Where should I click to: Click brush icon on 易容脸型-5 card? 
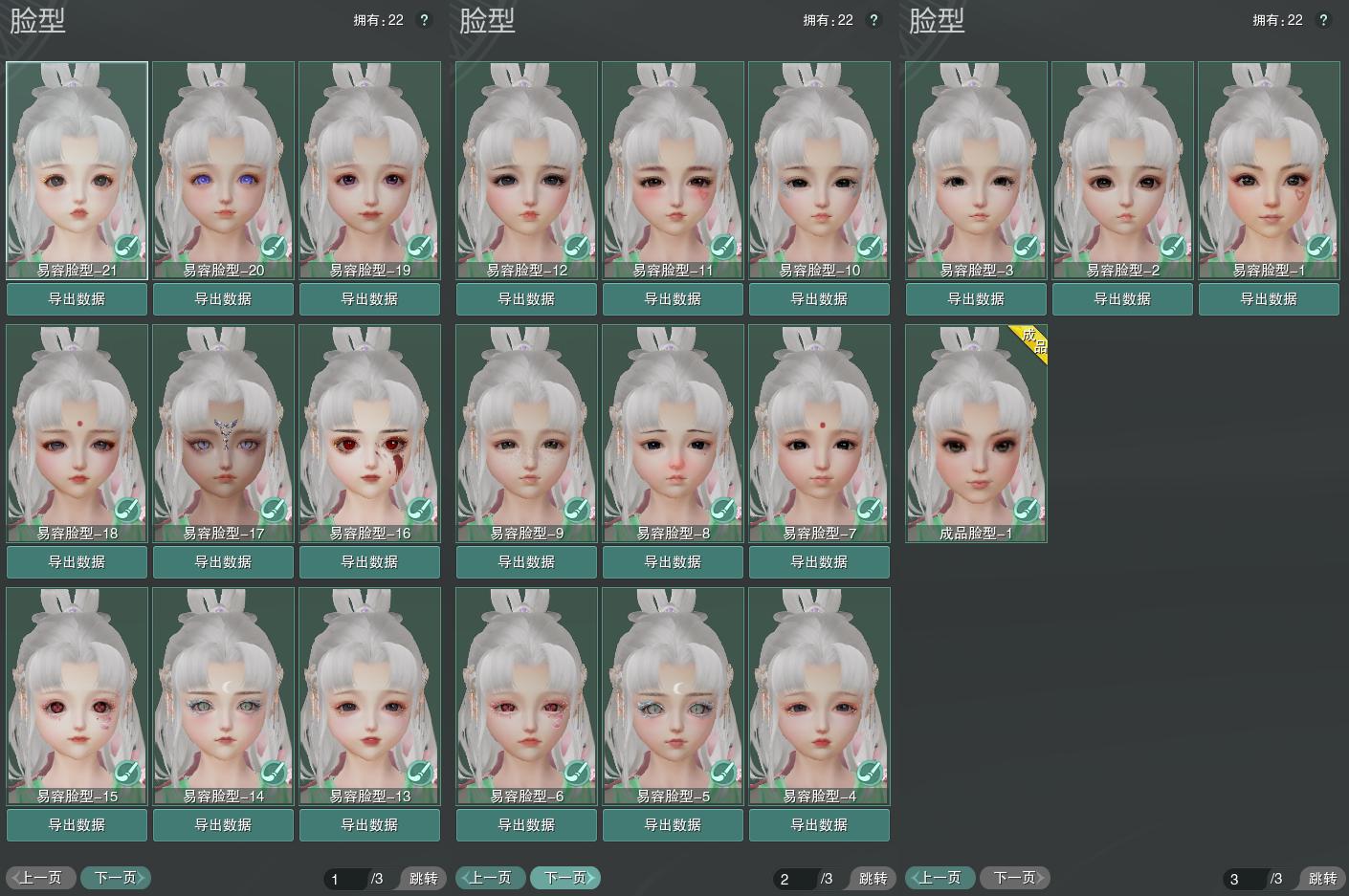click(722, 773)
